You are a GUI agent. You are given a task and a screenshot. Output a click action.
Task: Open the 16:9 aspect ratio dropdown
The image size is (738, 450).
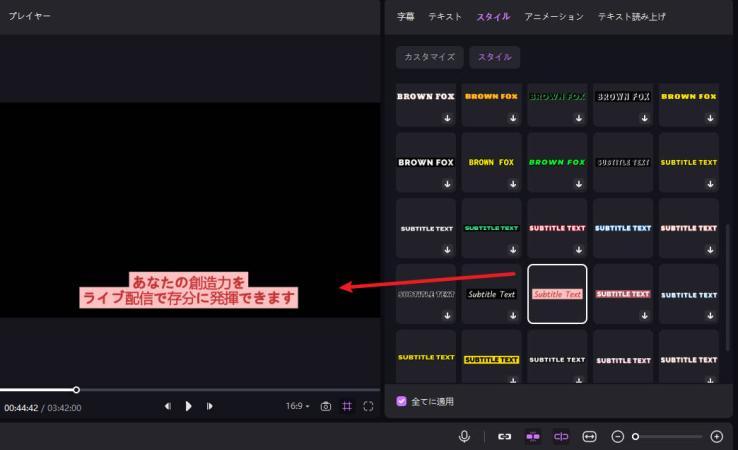[297, 406]
